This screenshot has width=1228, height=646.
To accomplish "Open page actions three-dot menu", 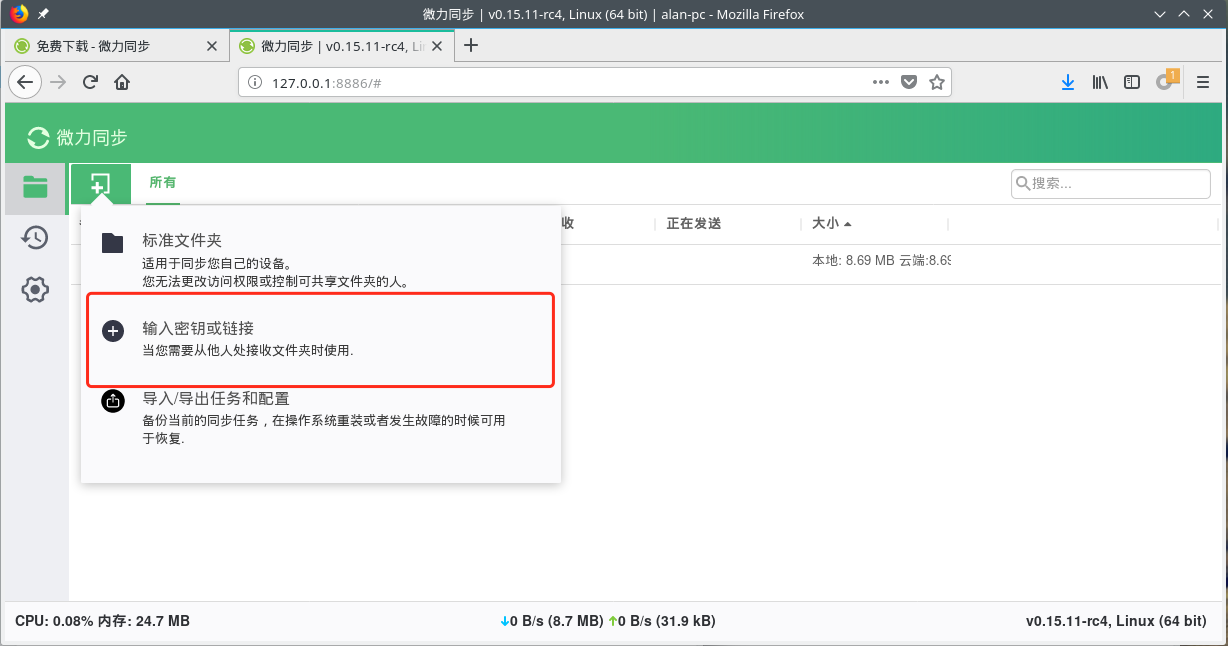I will point(881,83).
